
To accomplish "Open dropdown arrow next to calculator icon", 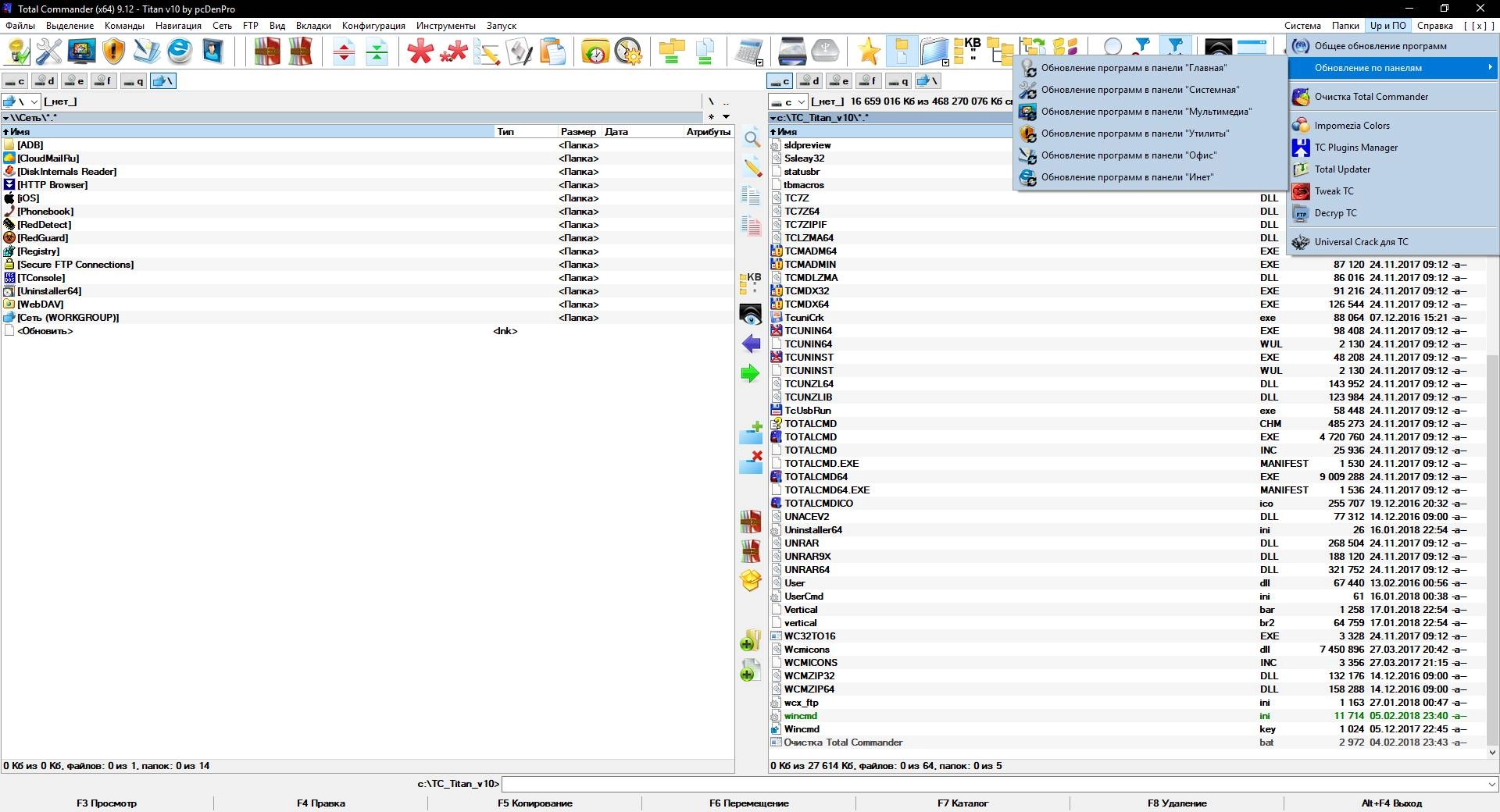I will coord(759,62).
